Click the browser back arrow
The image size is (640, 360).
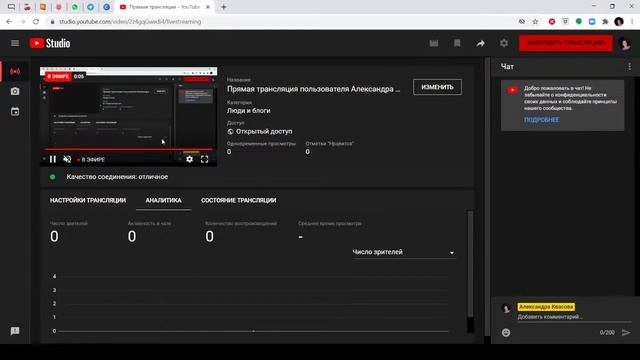click(x=9, y=22)
